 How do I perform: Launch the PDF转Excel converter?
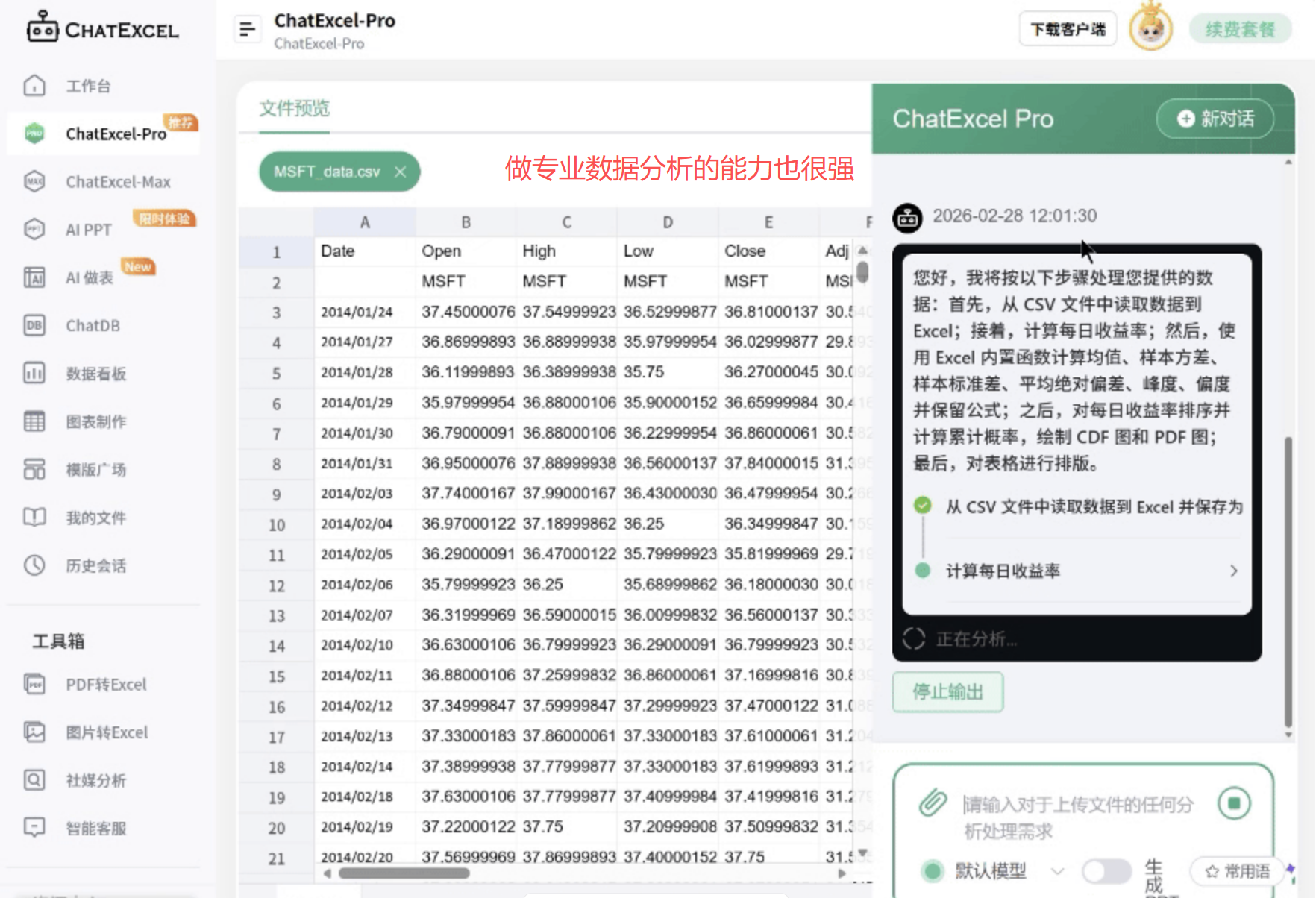104,685
